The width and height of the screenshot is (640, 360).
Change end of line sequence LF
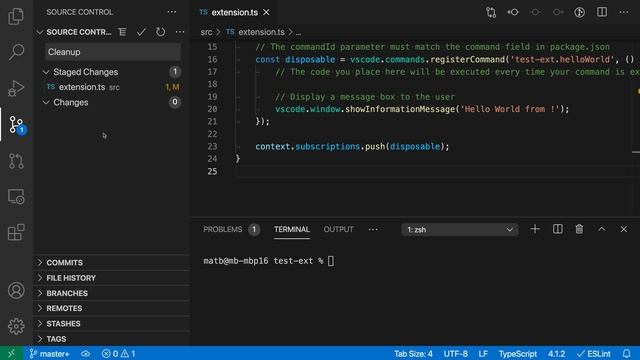point(483,353)
